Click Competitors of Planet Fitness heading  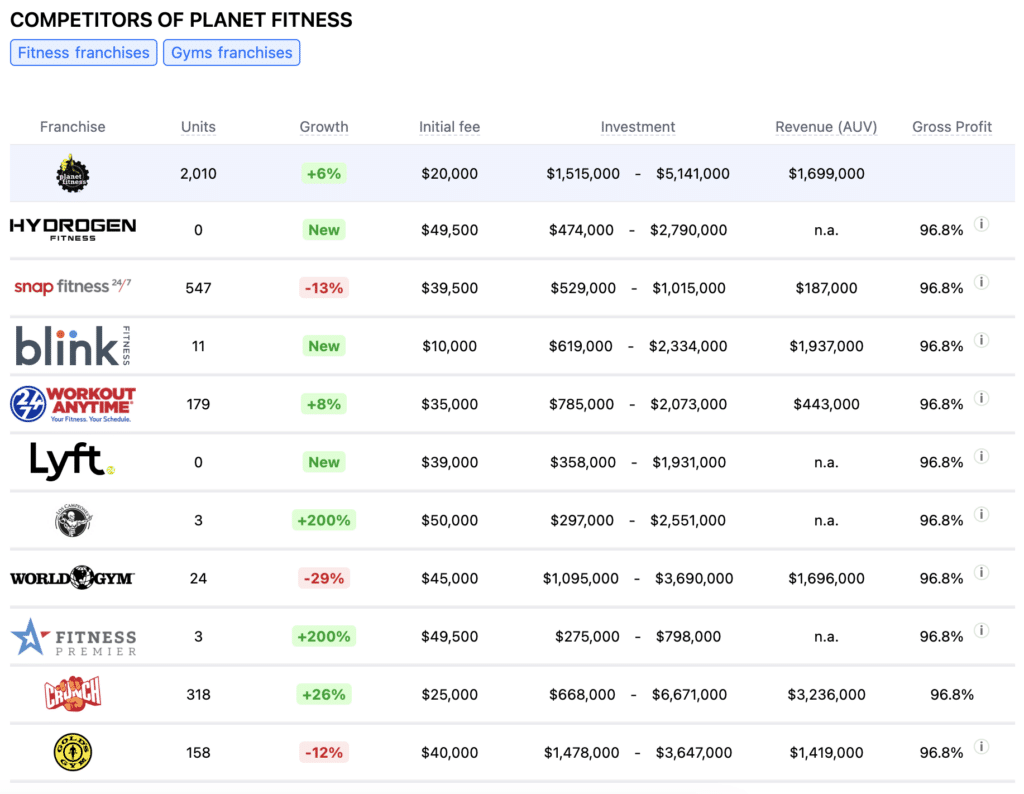tap(181, 20)
